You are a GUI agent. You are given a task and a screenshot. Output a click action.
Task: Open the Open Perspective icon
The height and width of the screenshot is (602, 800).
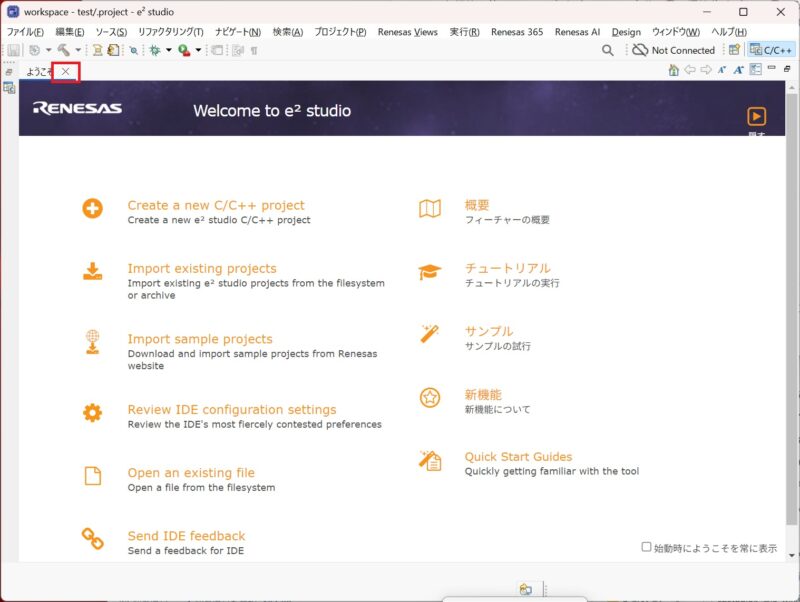coord(735,50)
